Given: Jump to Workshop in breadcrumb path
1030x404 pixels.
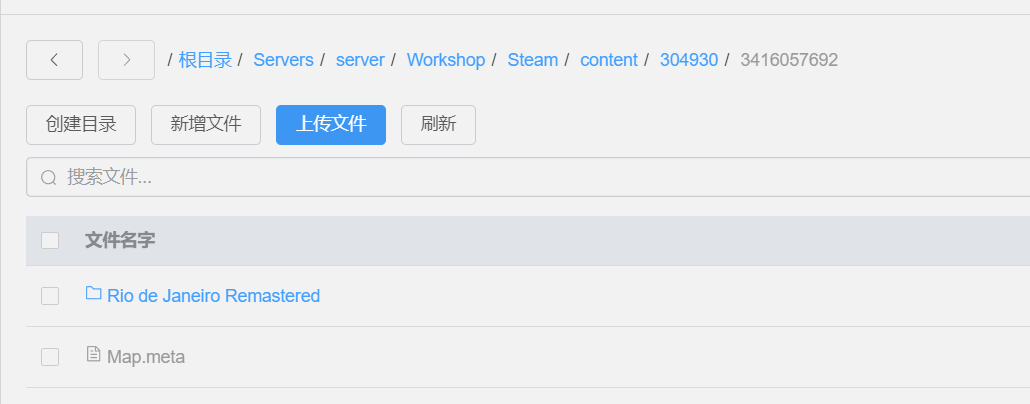Looking at the screenshot, I should (x=445, y=60).
